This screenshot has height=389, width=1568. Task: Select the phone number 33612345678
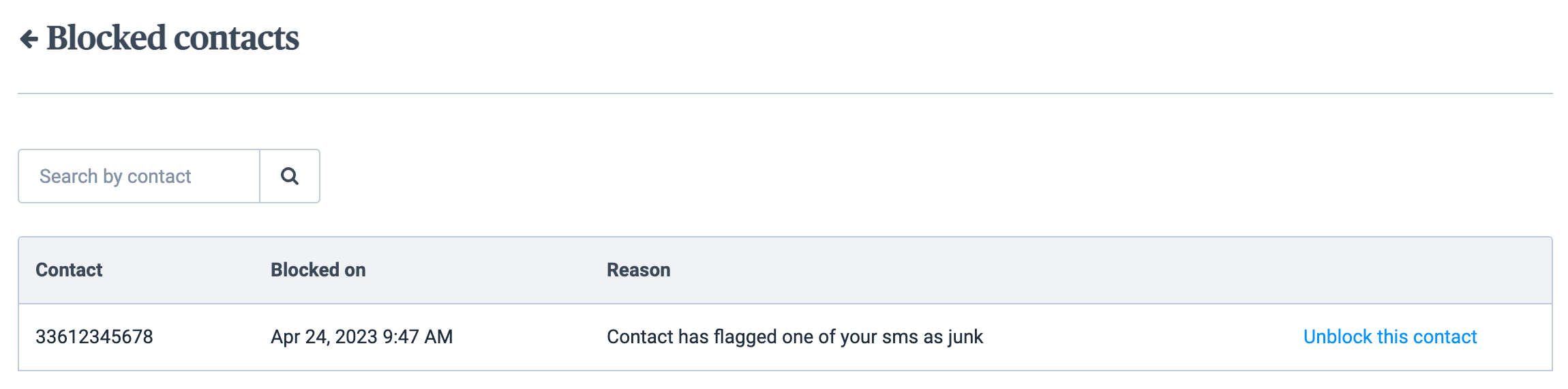coord(94,336)
